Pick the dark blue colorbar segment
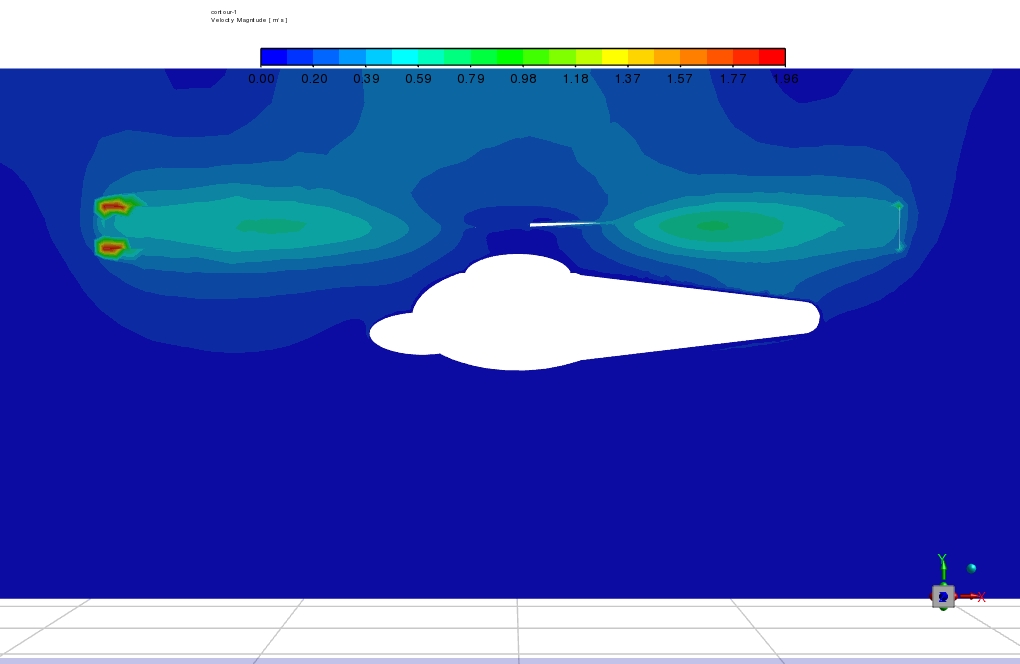 [x=274, y=57]
